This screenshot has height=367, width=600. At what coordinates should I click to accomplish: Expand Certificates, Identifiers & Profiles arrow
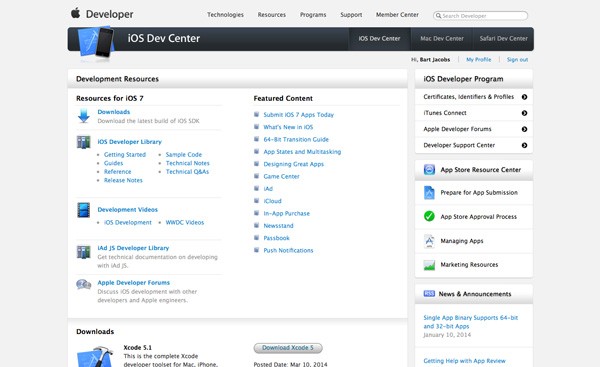tap(524, 97)
